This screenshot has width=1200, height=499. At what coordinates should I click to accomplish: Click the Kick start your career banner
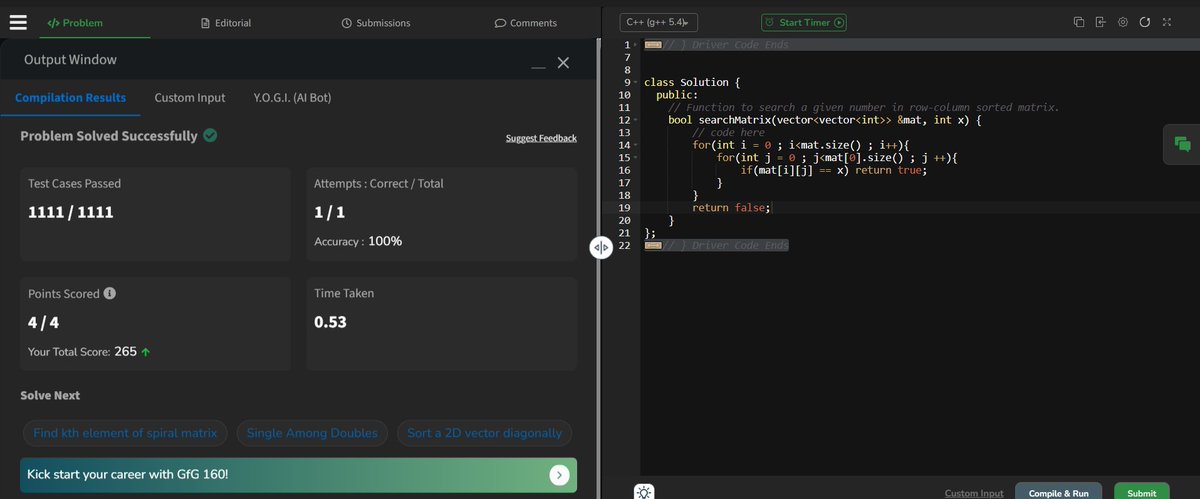tap(298, 474)
